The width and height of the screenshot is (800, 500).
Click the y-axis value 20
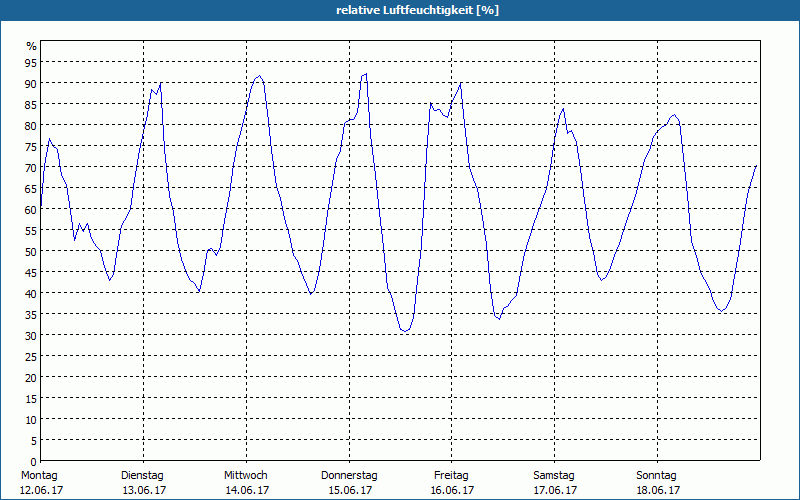click(x=31, y=378)
